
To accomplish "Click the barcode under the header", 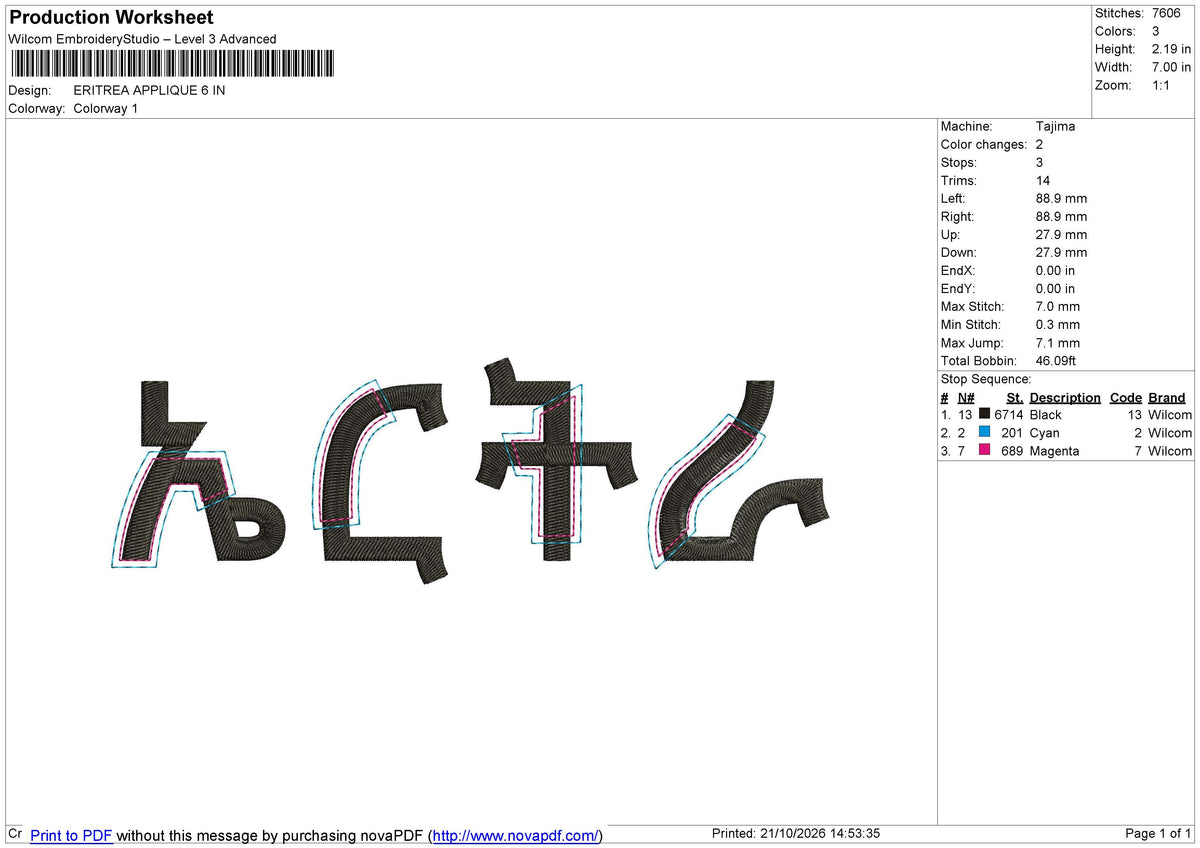I will pos(172,64).
